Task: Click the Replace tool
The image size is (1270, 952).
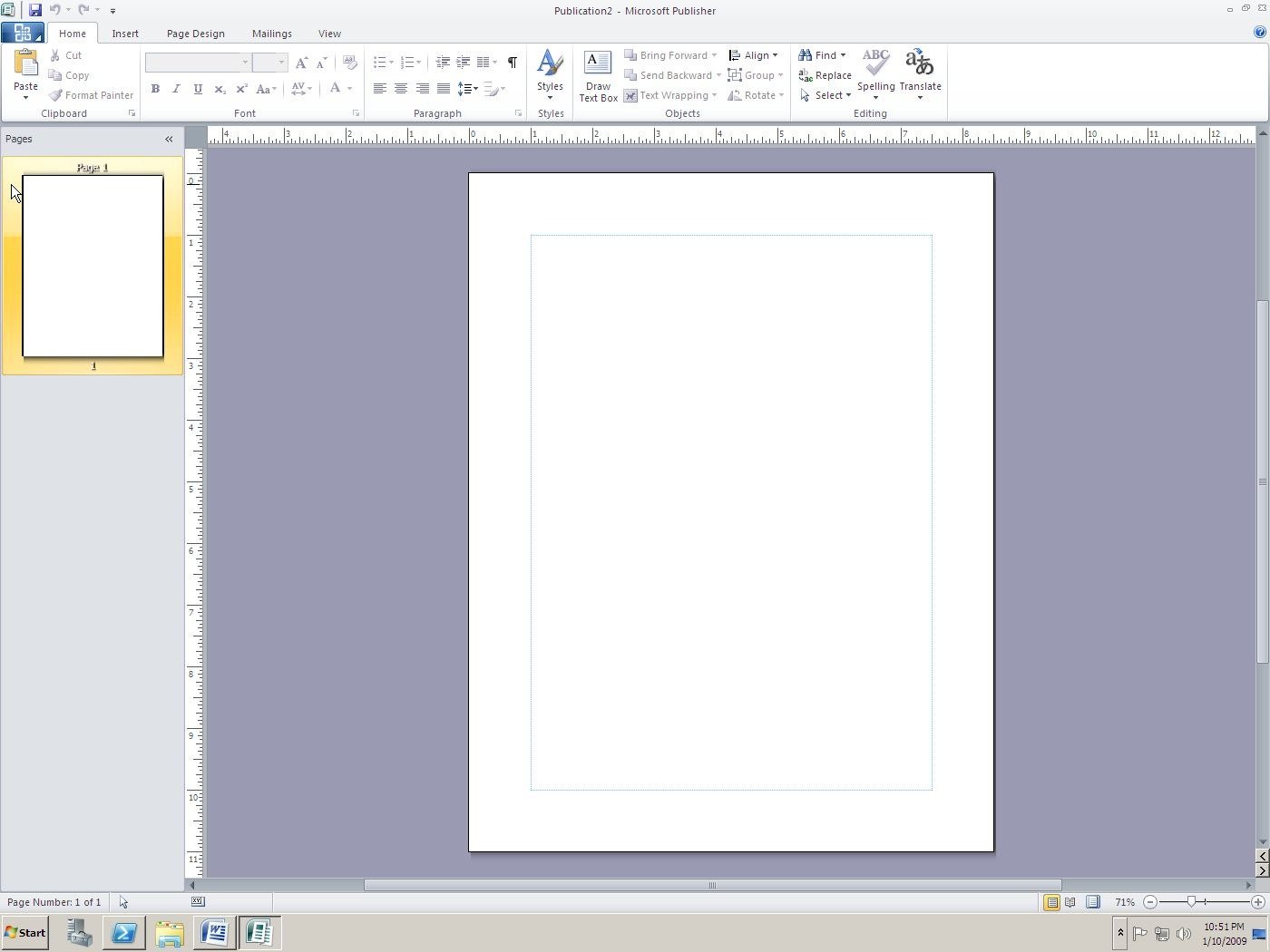Action: (x=825, y=75)
